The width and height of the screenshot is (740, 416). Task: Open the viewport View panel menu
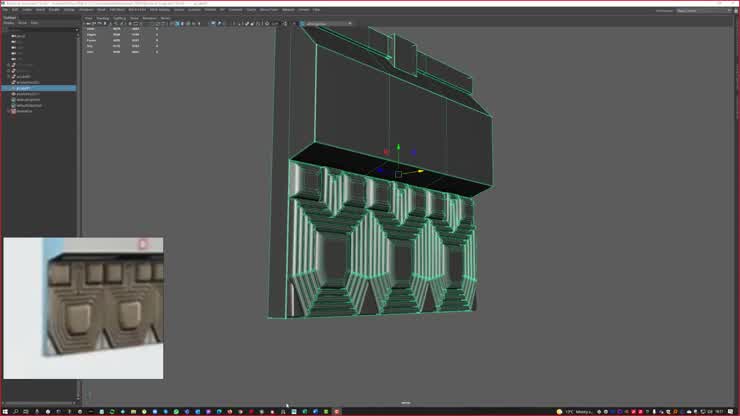88,18
